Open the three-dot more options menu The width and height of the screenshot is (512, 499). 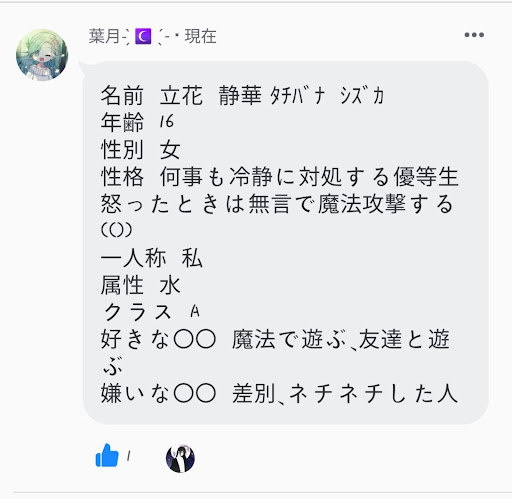coord(474,35)
